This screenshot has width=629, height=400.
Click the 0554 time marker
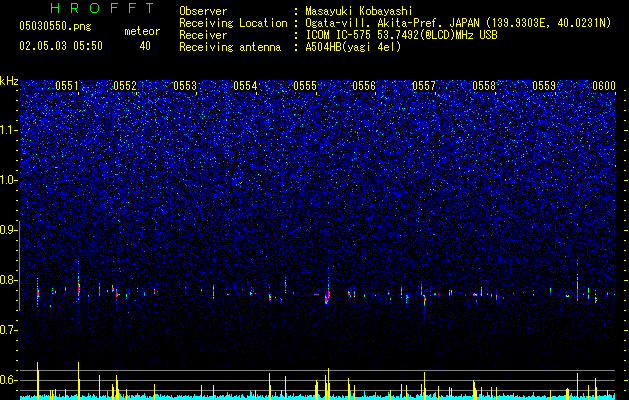(245, 86)
